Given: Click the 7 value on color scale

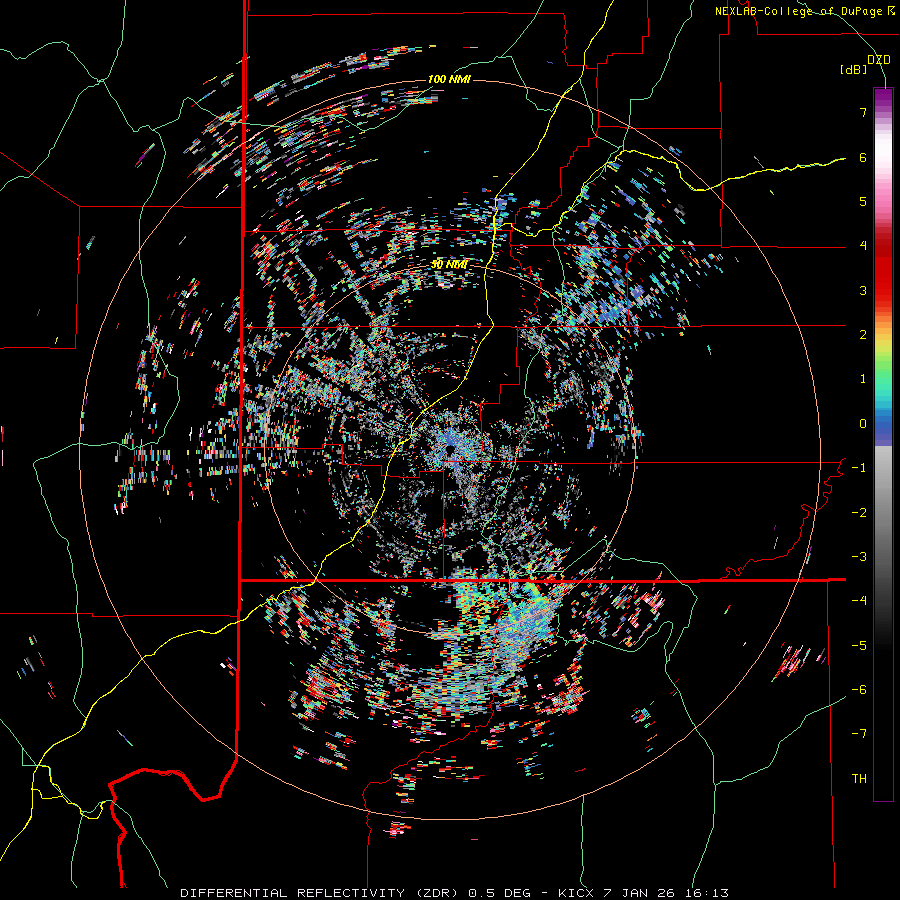Looking at the screenshot, I should (x=863, y=112).
